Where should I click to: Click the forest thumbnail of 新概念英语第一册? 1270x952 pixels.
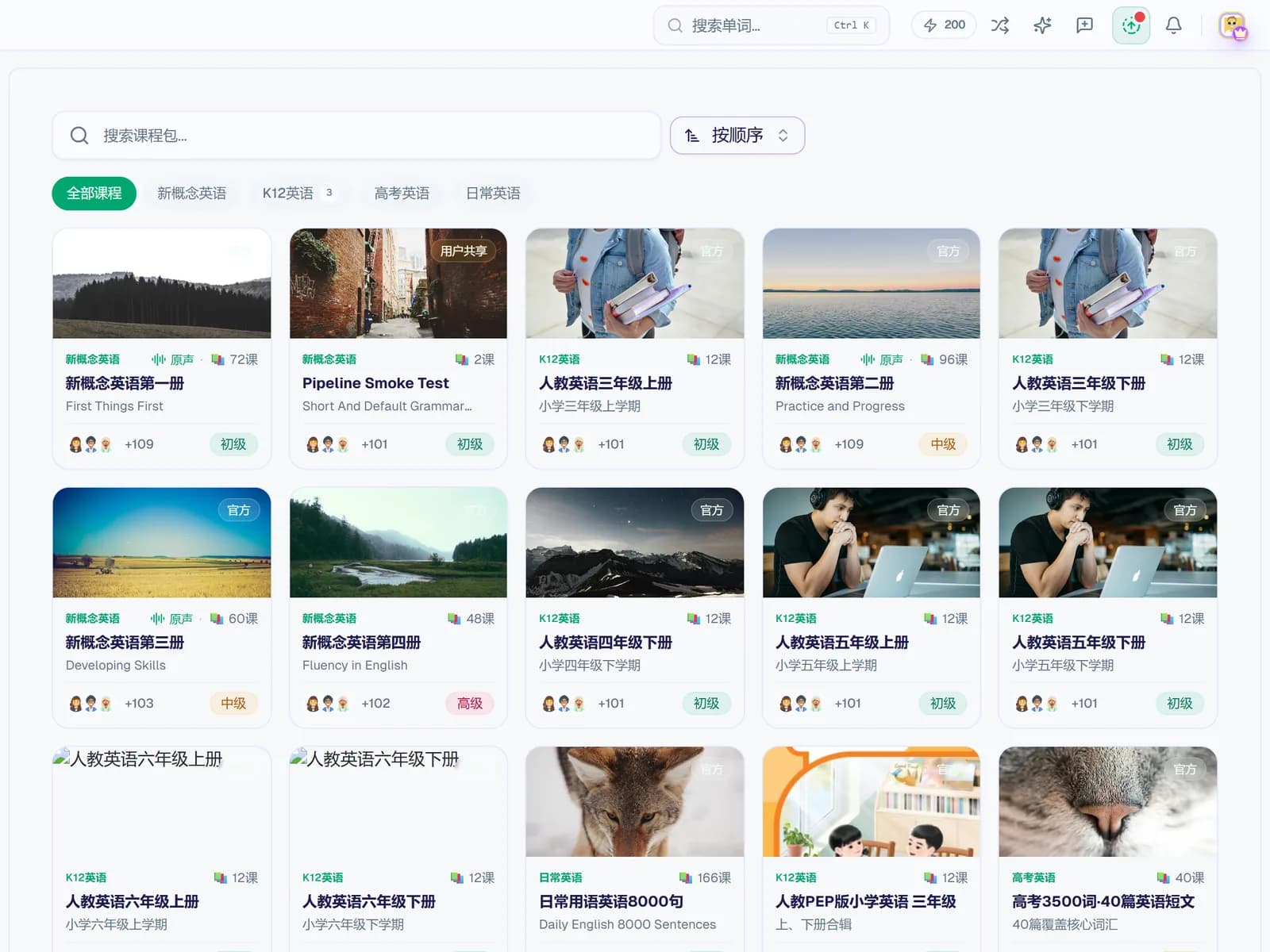click(x=162, y=284)
